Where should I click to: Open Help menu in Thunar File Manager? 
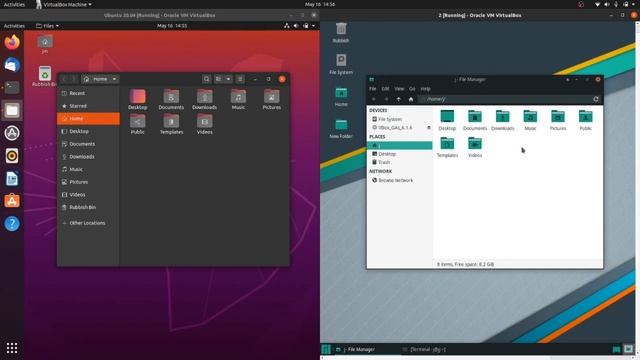pyautogui.click(x=425, y=89)
